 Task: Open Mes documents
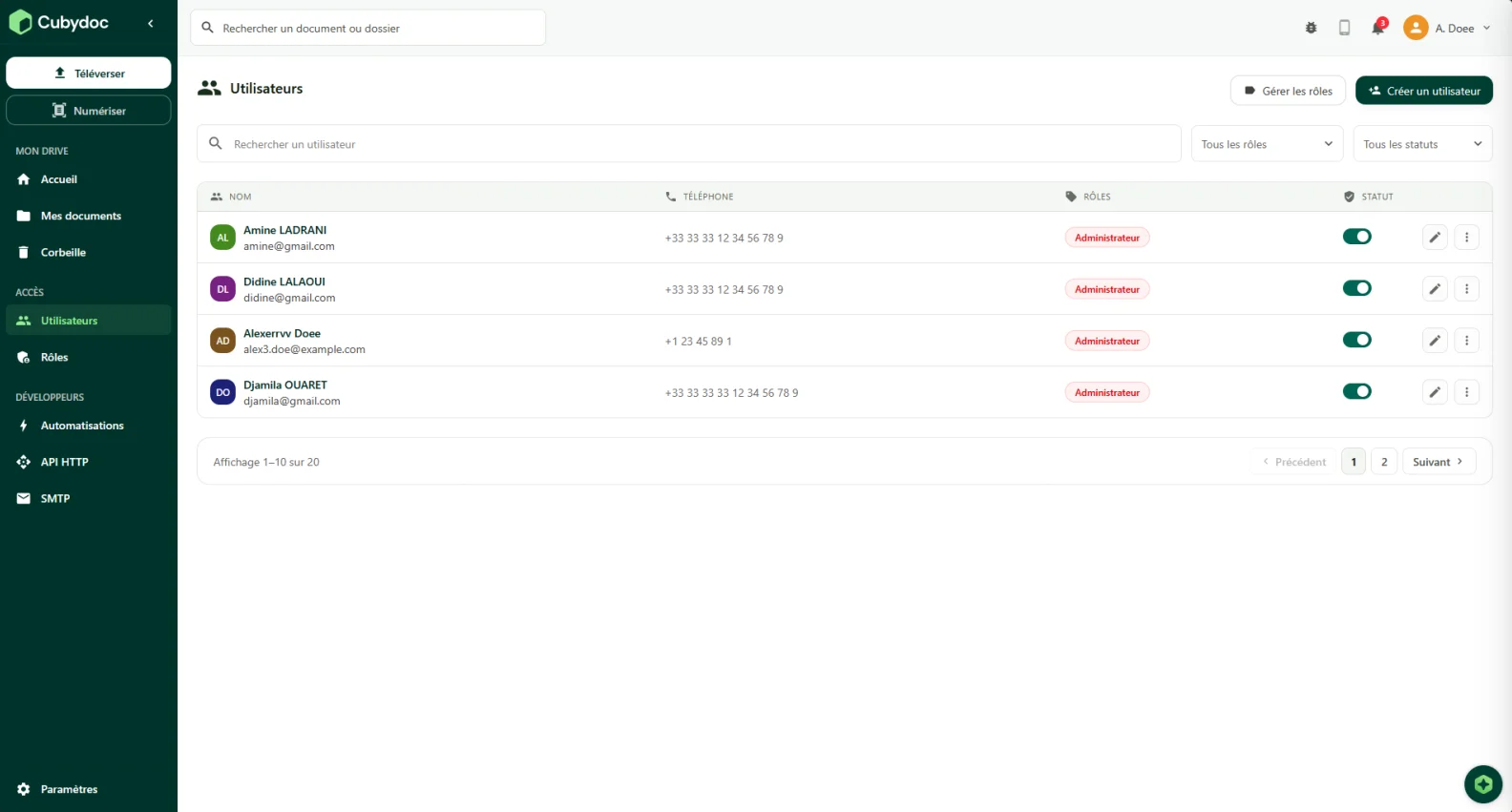tap(89, 216)
